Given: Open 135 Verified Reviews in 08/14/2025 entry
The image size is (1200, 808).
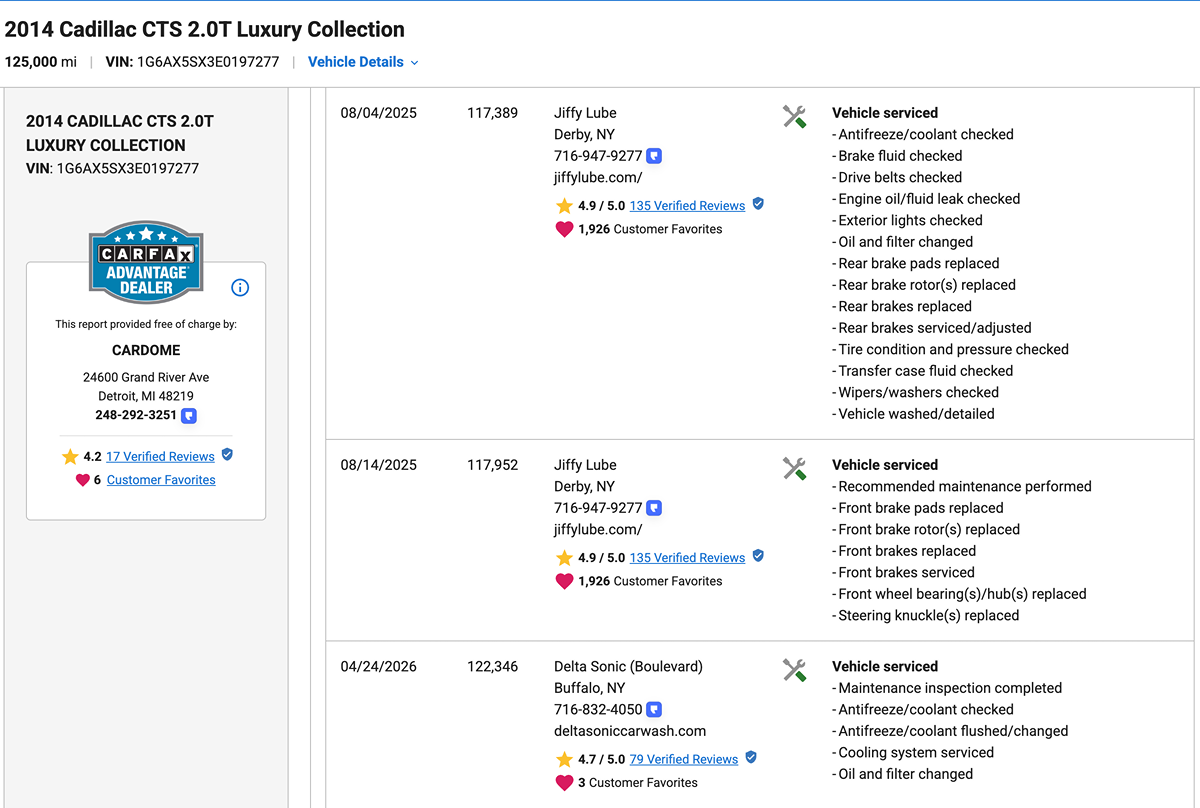Looking at the screenshot, I should pos(687,558).
